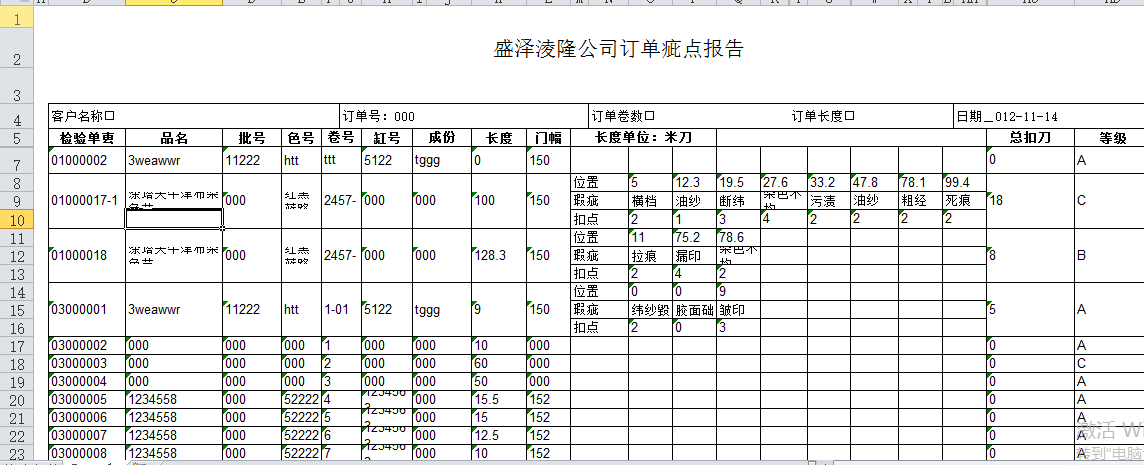Select the length value 128.3 cell

[x=498, y=255]
